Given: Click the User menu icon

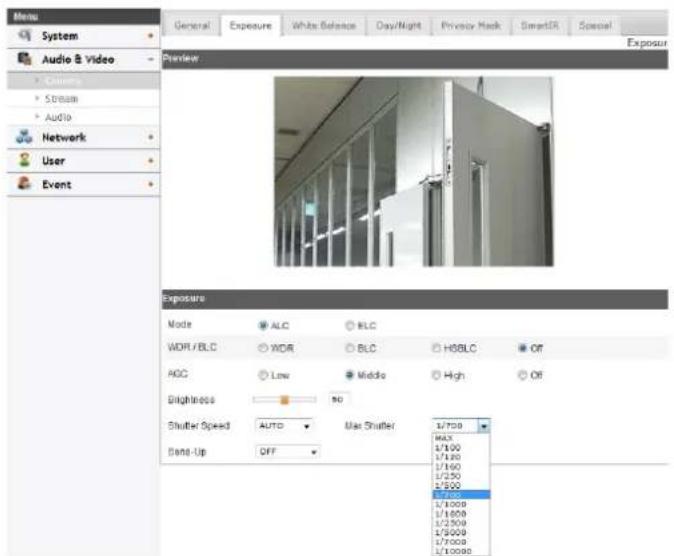Looking at the screenshot, I should click(x=25, y=160).
